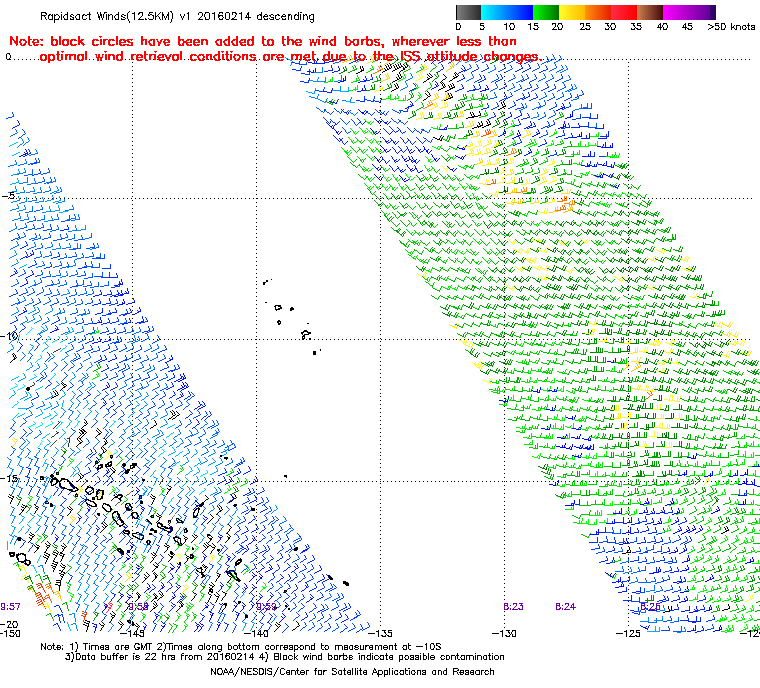Click the '0' label under the gray legend color
760x688 pixels.
point(459,27)
